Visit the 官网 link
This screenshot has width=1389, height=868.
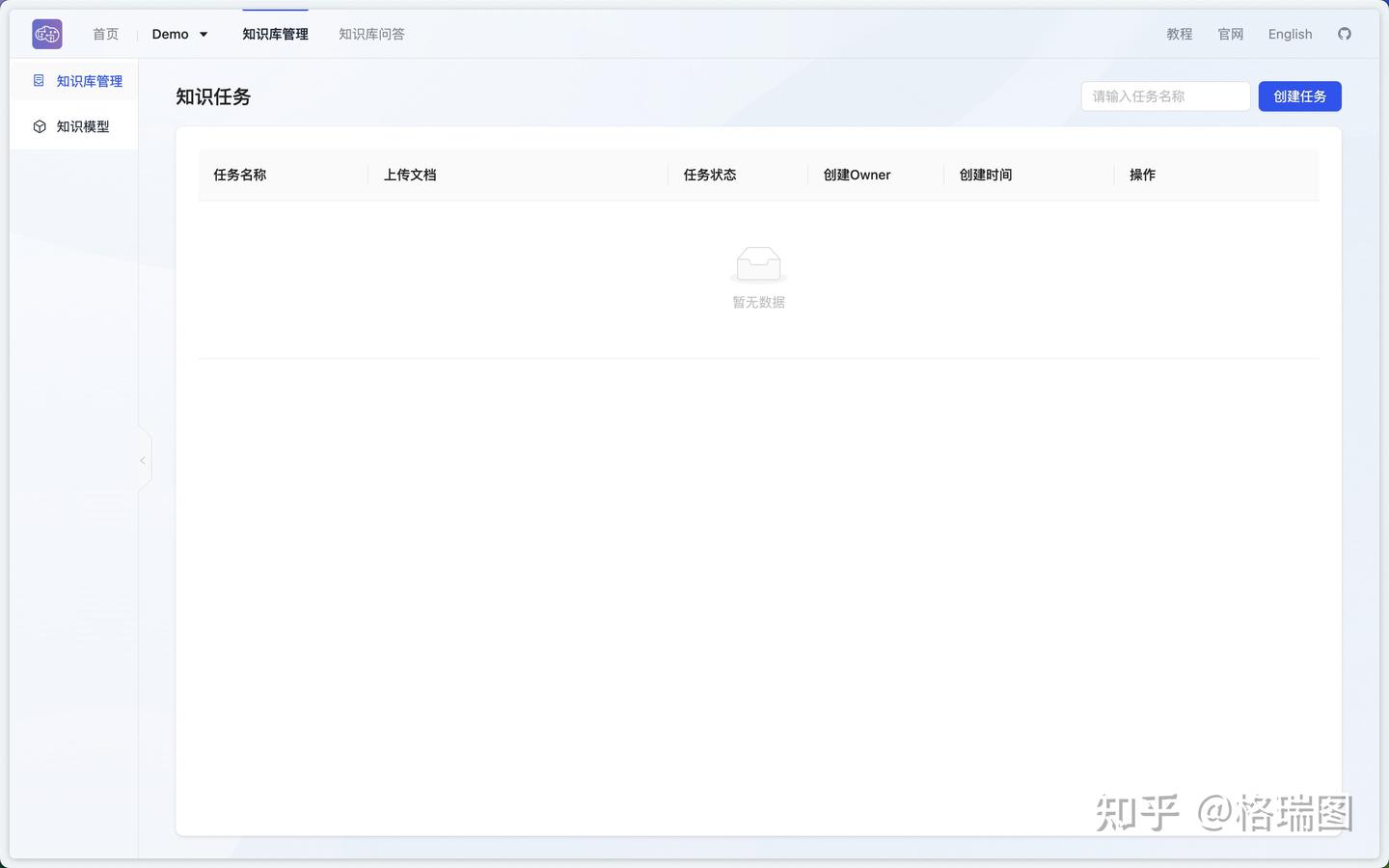pos(1229,34)
